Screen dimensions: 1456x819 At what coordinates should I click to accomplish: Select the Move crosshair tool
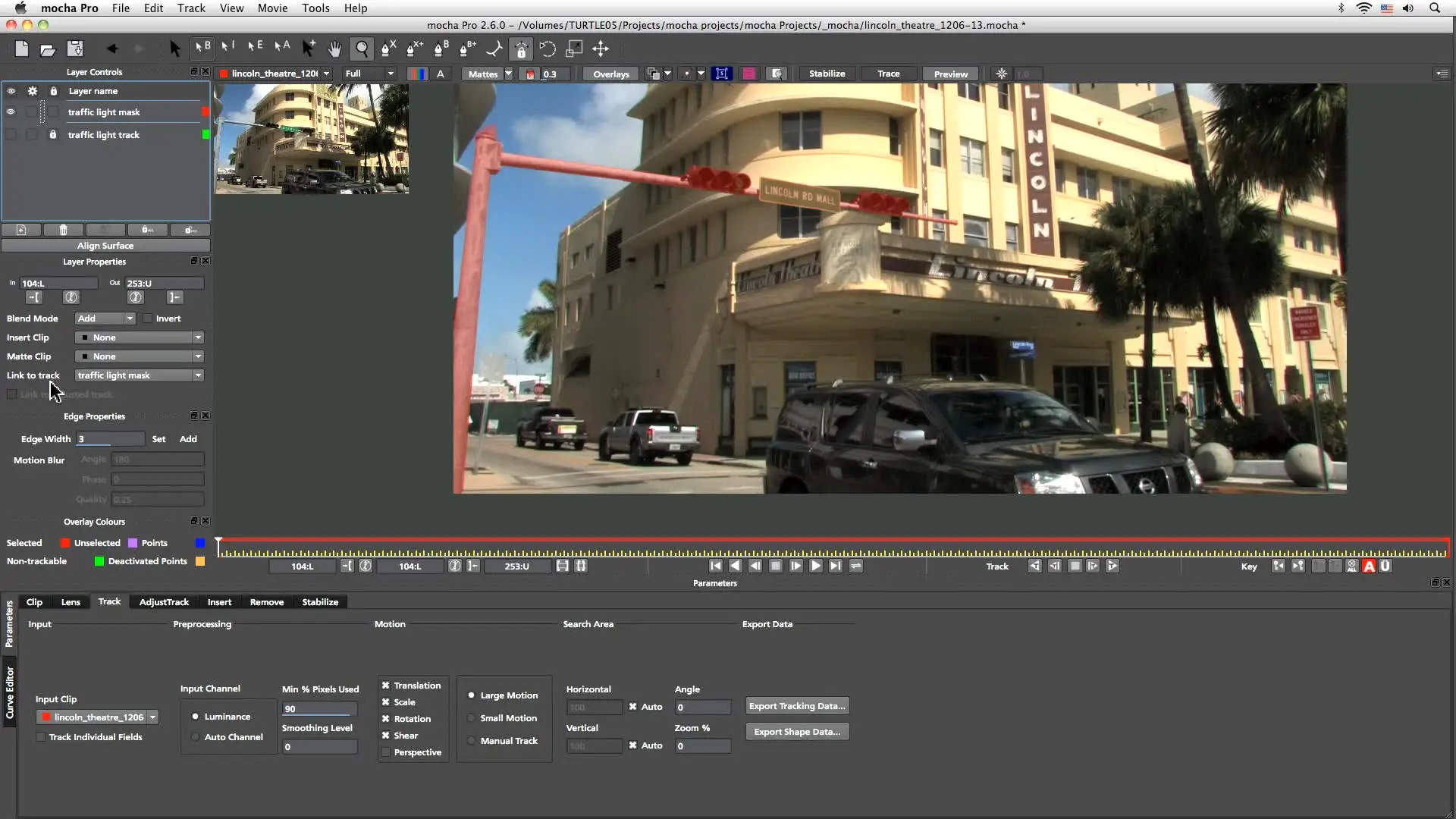pos(601,49)
